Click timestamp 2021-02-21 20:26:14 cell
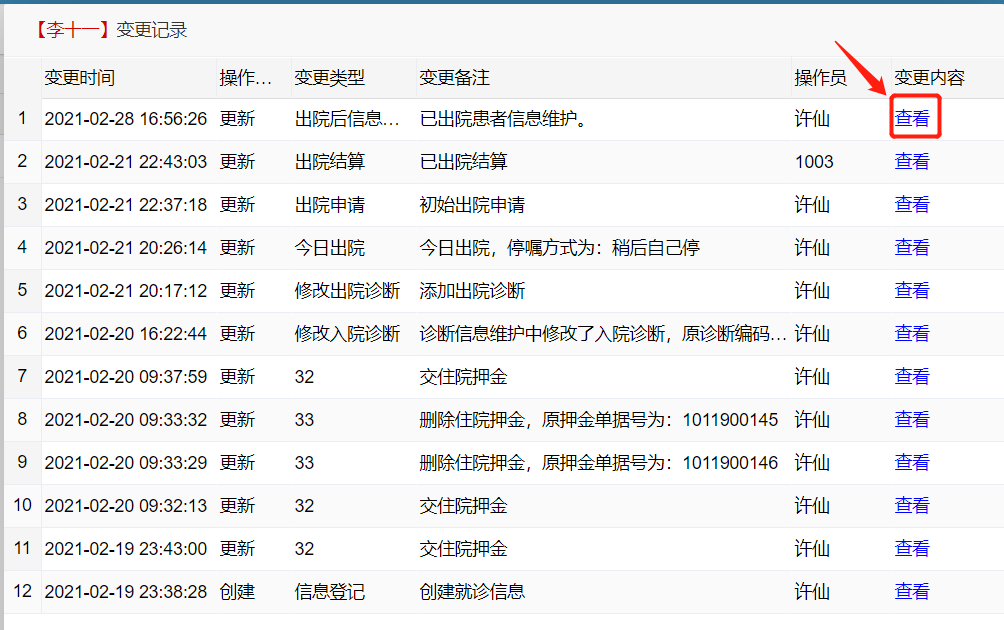 (126, 248)
